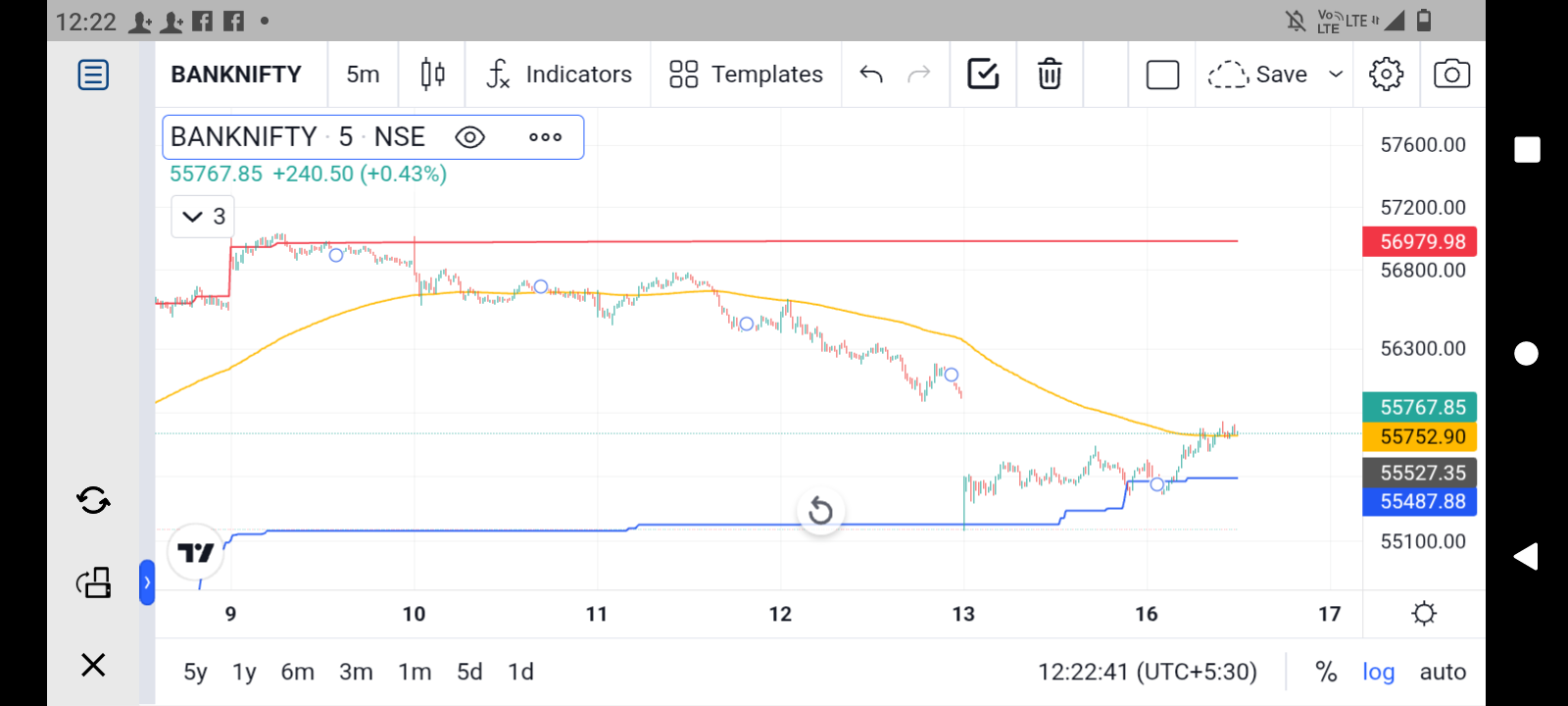
Task: Tap Android recent apps square button
Action: point(1527,150)
